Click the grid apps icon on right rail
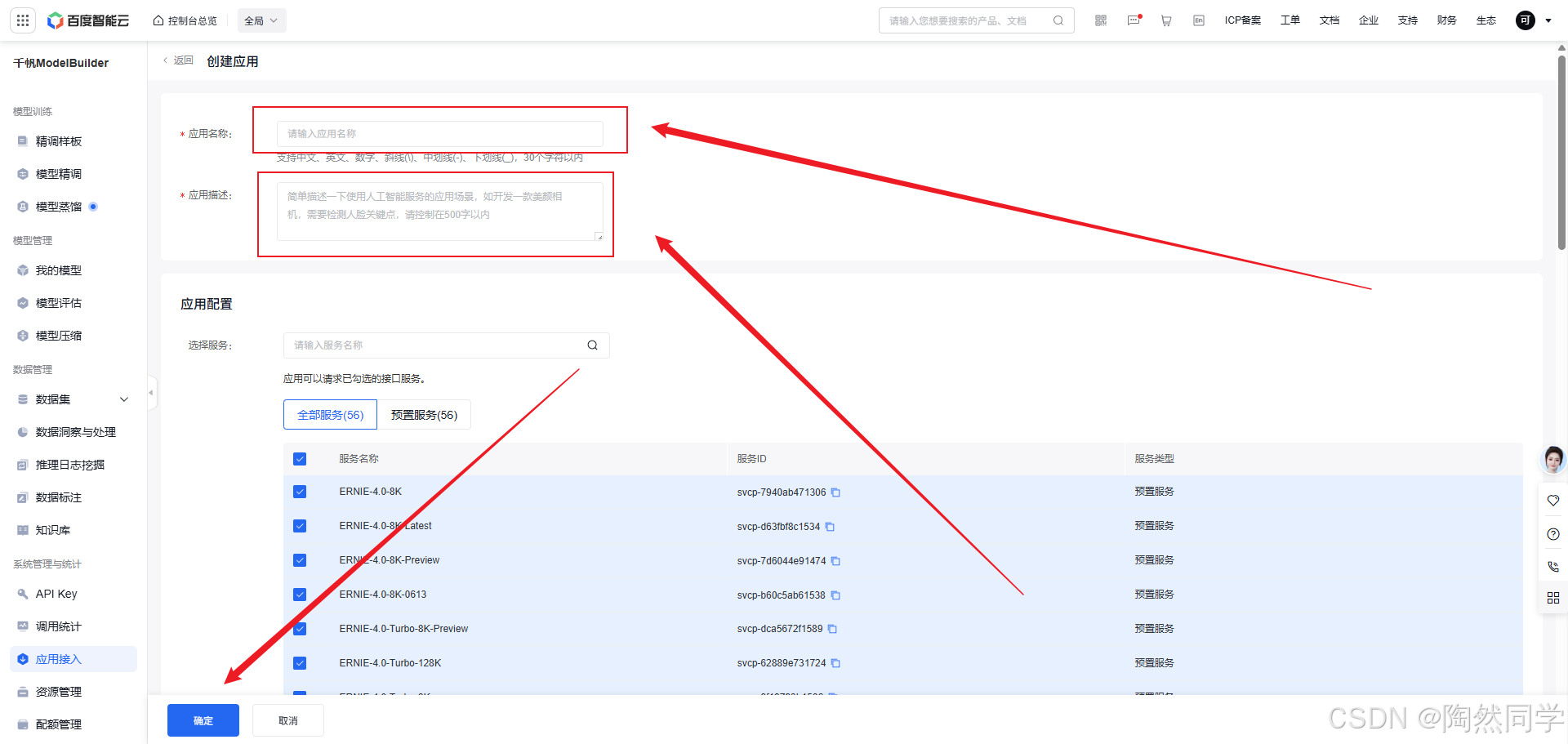 click(1553, 598)
